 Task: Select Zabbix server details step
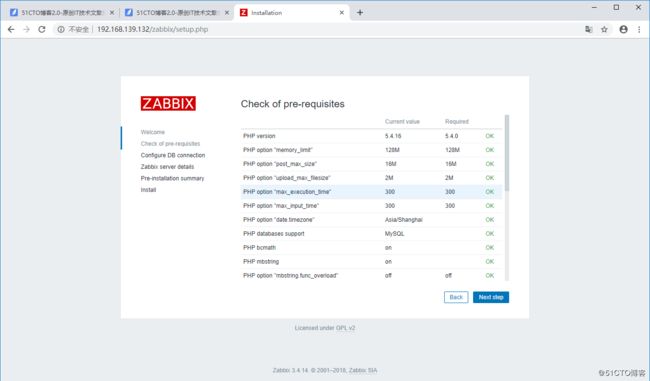click(x=167, y=167)
